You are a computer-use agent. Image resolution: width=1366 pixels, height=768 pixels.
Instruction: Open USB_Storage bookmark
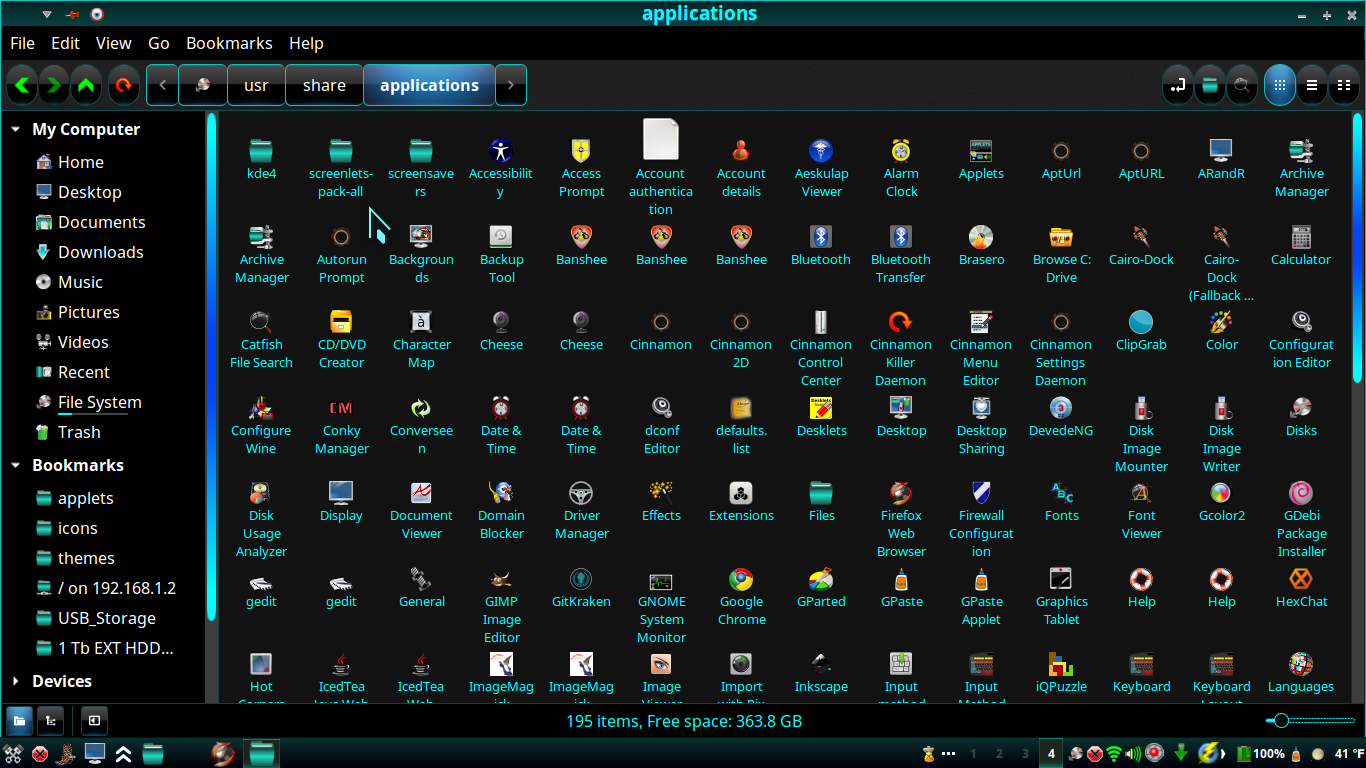(107, 618)
